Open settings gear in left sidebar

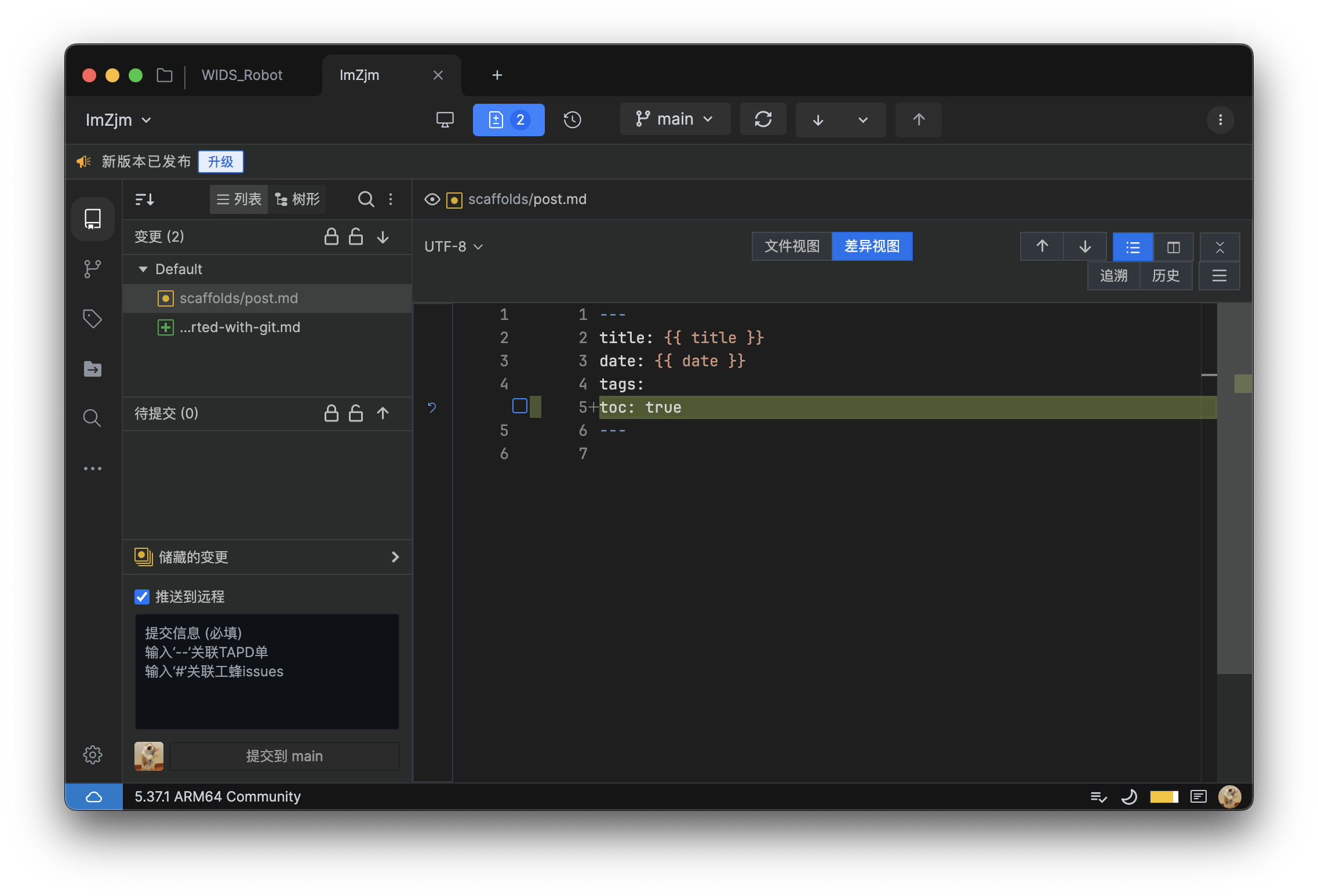93,755
